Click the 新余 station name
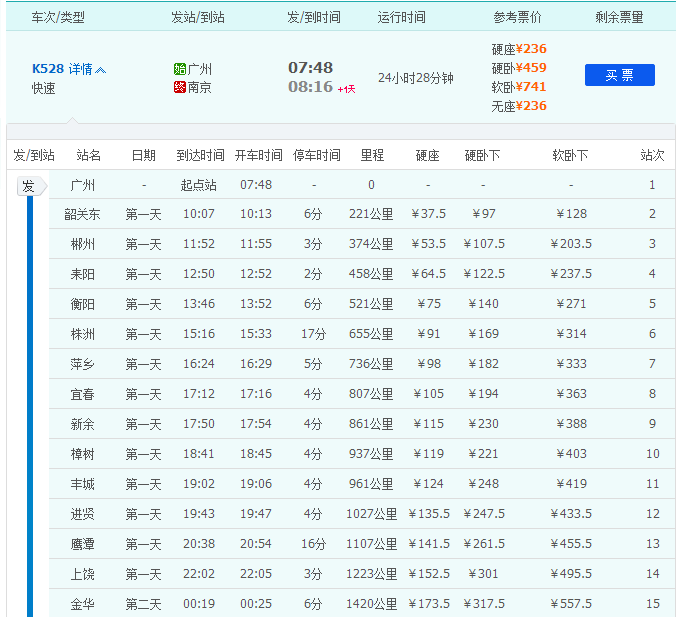677x617 pixels. point(82,424)
